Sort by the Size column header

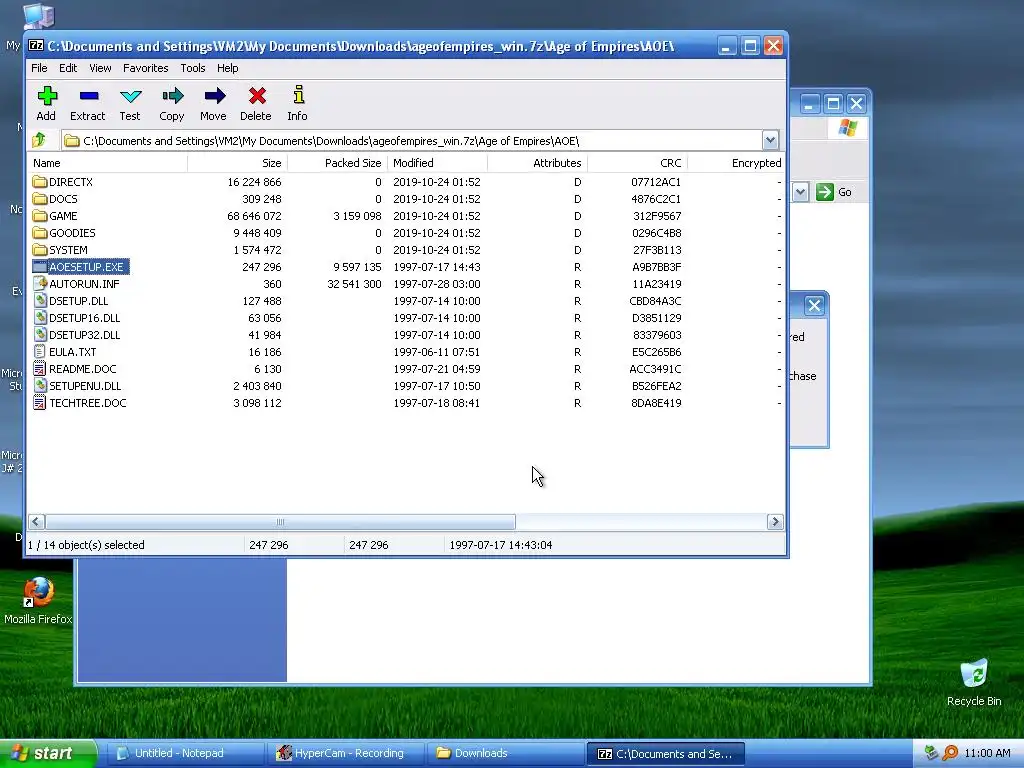[237, 163]
